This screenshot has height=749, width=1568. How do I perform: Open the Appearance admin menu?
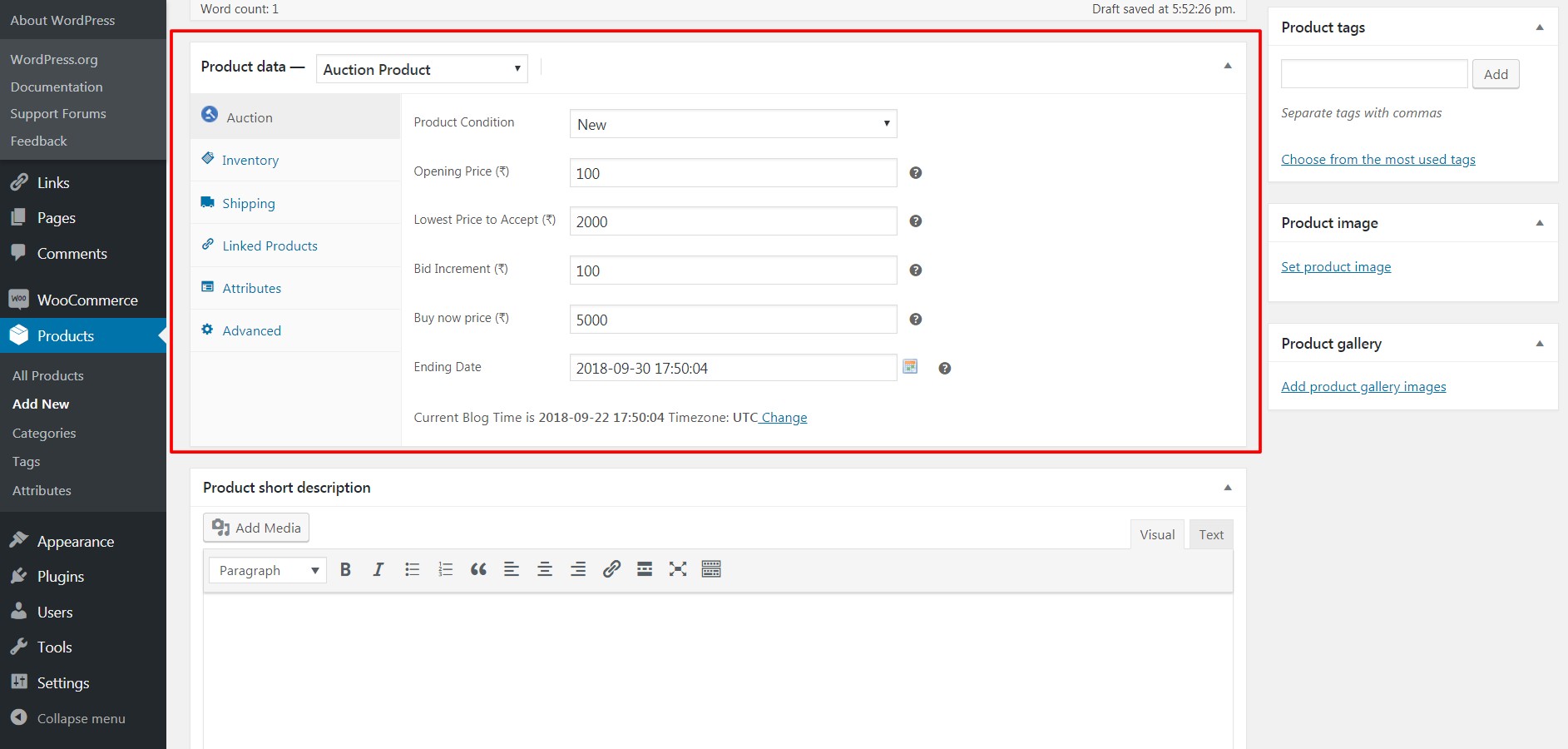pyautogui.click(x=83, y=541)
